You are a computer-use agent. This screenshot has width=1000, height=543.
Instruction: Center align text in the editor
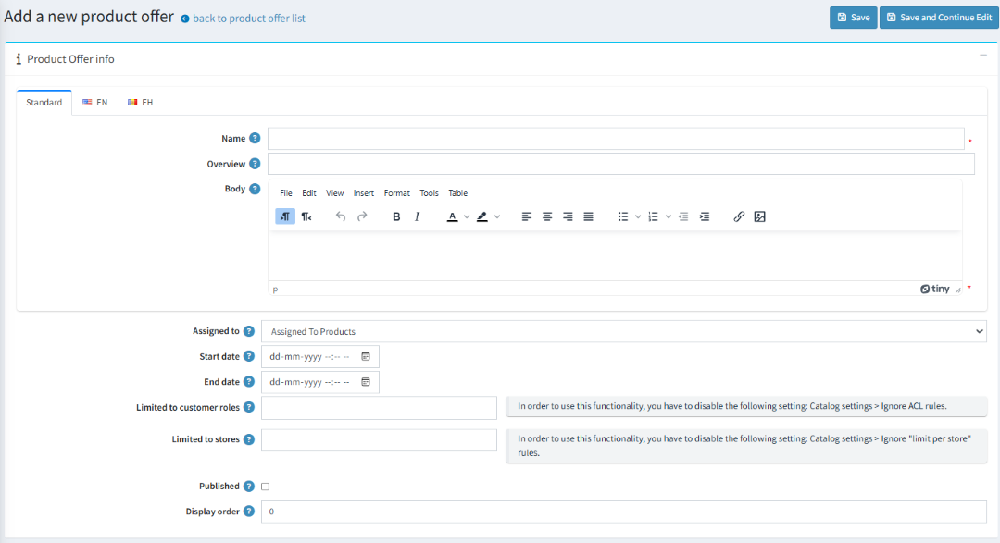coord(547,216)
